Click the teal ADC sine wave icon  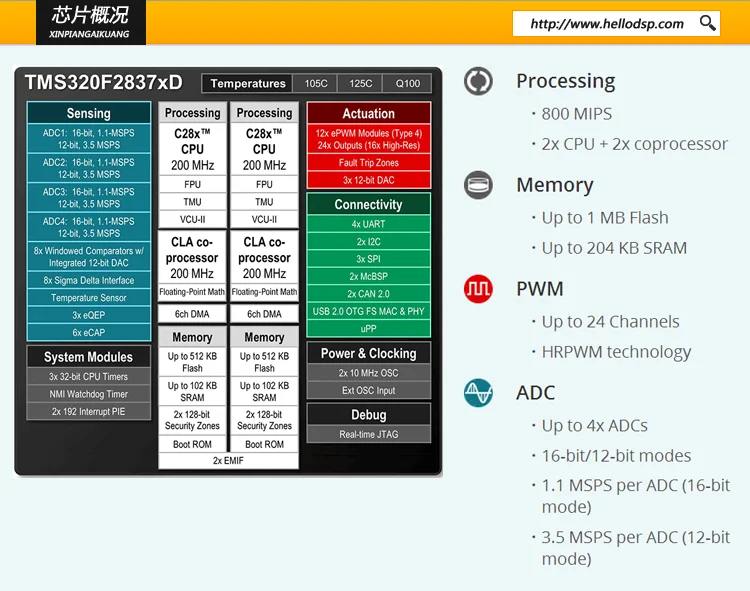pos(478,393)
